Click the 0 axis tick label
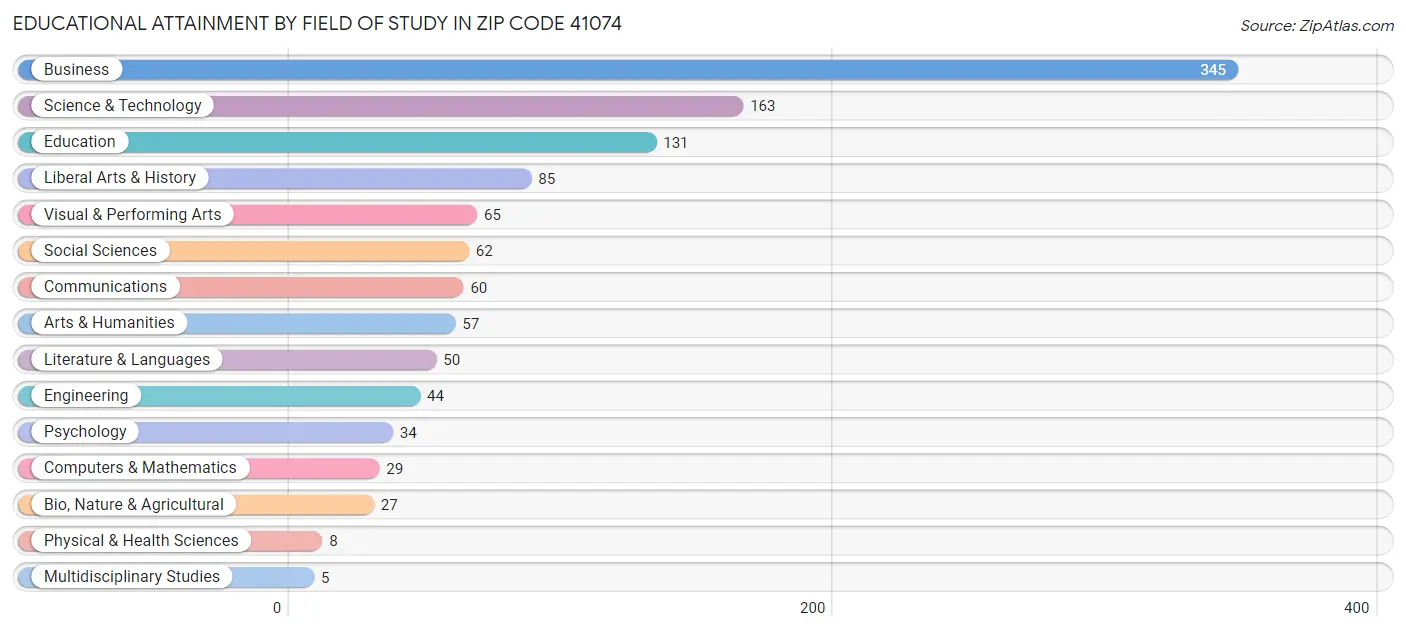 coord(277,608)
